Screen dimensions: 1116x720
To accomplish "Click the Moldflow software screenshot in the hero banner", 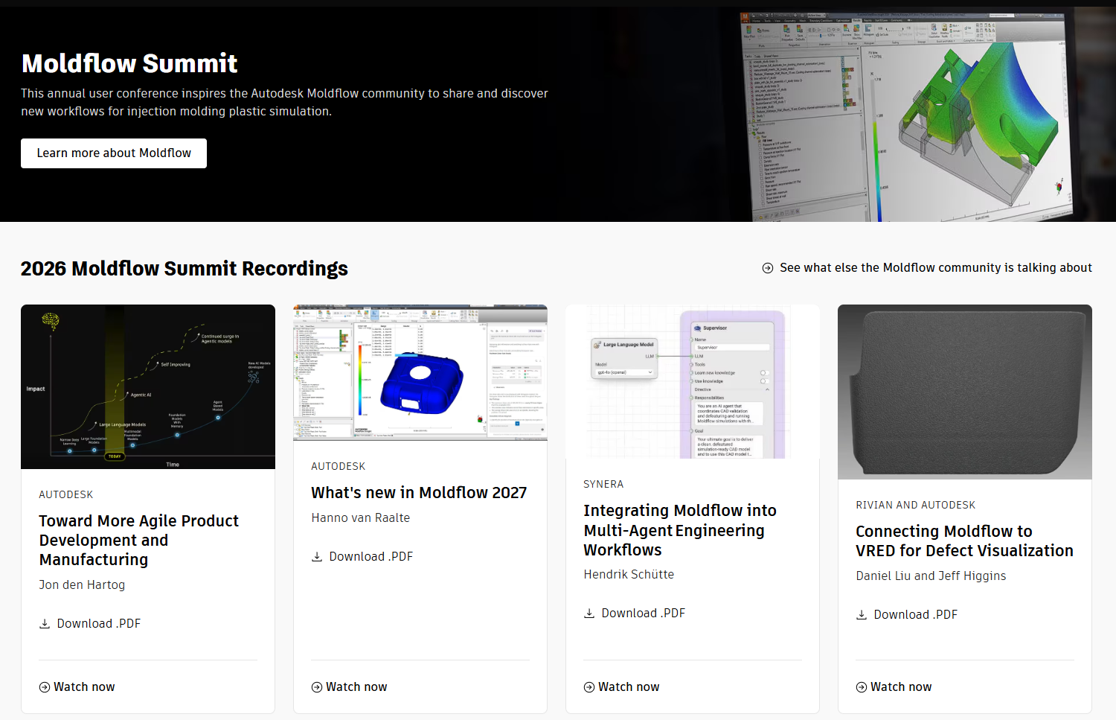I will [907, 117].
